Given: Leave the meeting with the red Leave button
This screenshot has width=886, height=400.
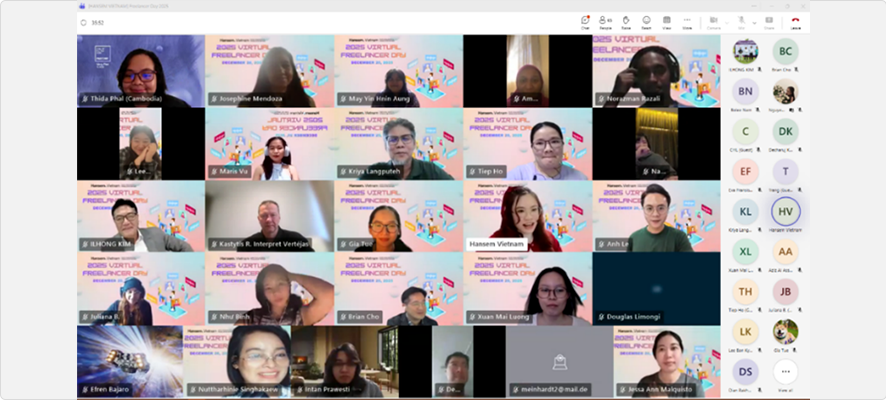Looking at the screenshot, I should (x=796, y=22).
